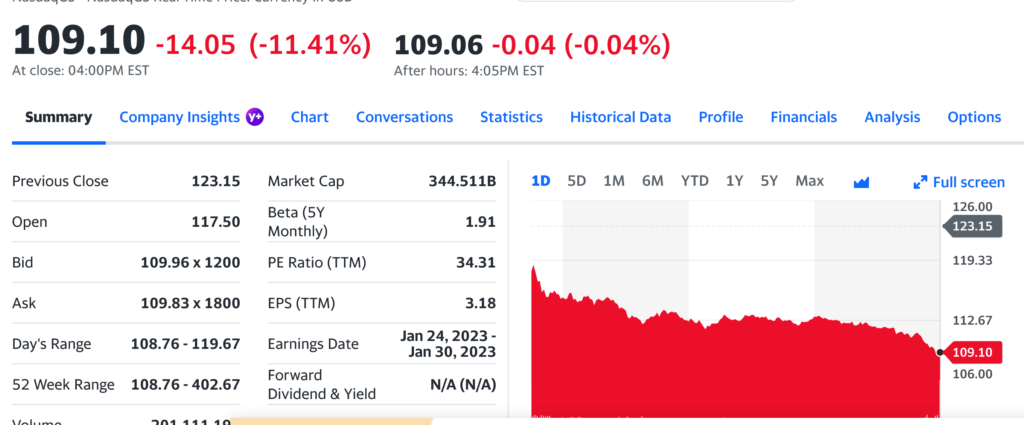
Task: Open the Conversations tab
Action: point(404,117)
